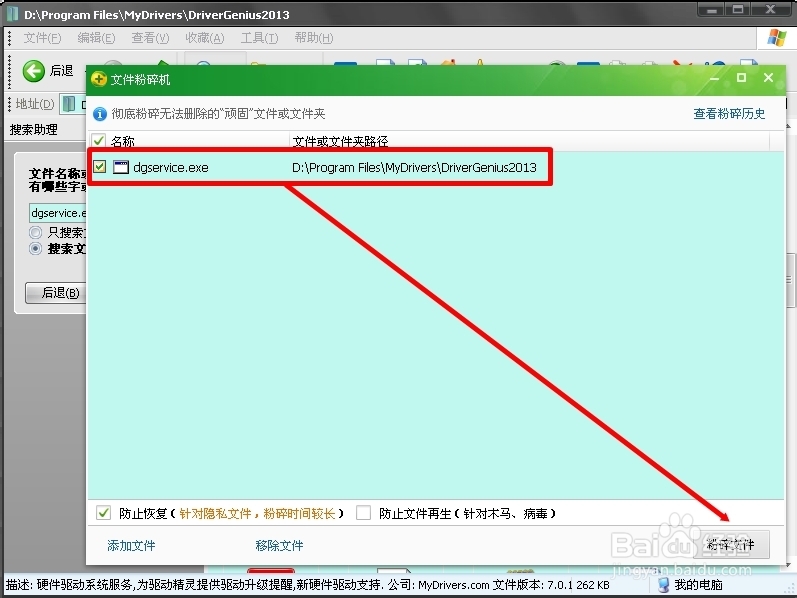Click the 后退(B) button in search panel
The width and height of the screenshot is (797, 598).
click(x=55, y=293)
